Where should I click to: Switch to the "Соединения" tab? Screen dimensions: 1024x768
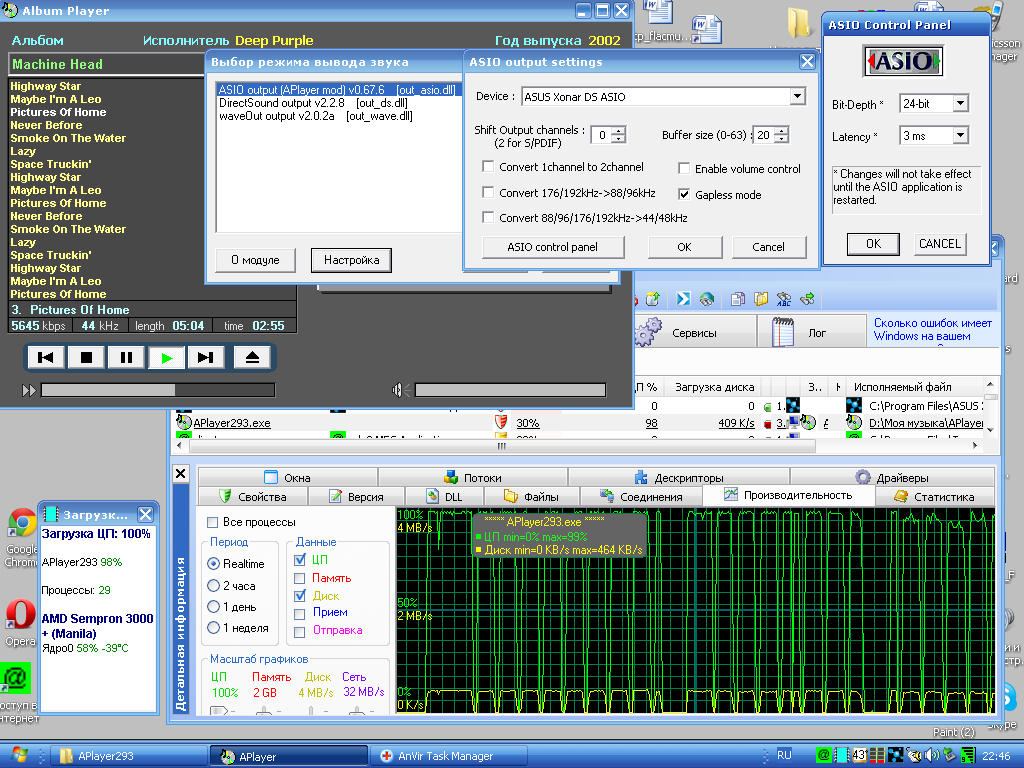pyautogui.click(x=641, y=496)
